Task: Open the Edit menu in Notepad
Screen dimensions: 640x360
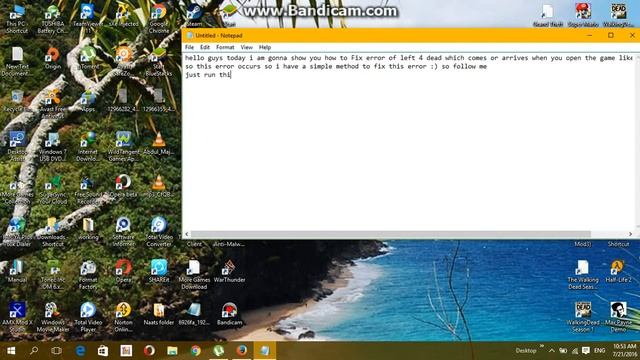Action: [x=204, y=47]
